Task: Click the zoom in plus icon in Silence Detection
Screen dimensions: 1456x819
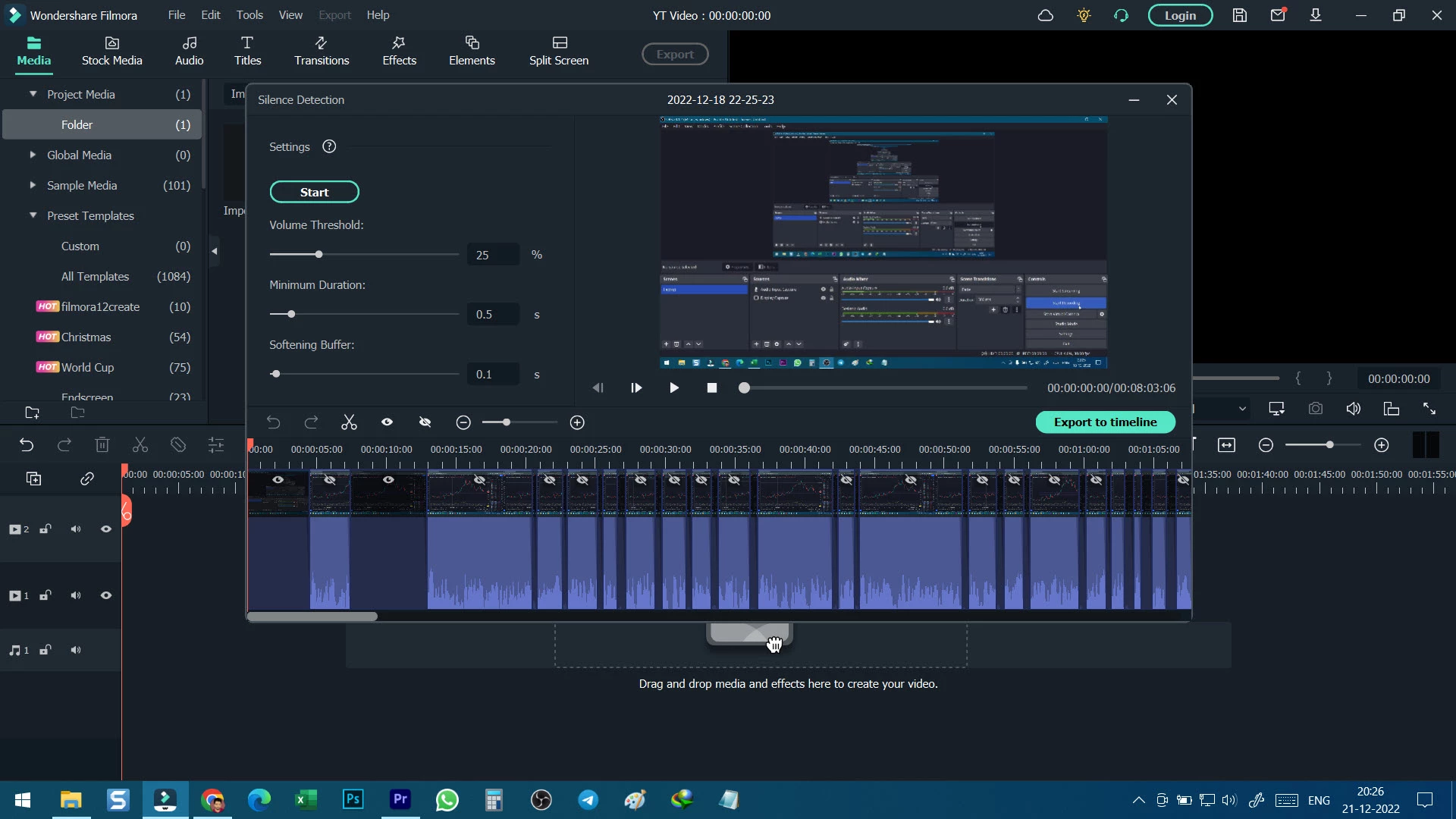Action: tap(577, 422)
